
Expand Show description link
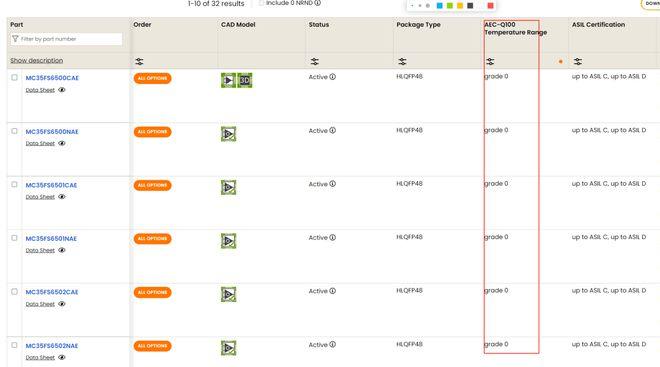[37, 61]
